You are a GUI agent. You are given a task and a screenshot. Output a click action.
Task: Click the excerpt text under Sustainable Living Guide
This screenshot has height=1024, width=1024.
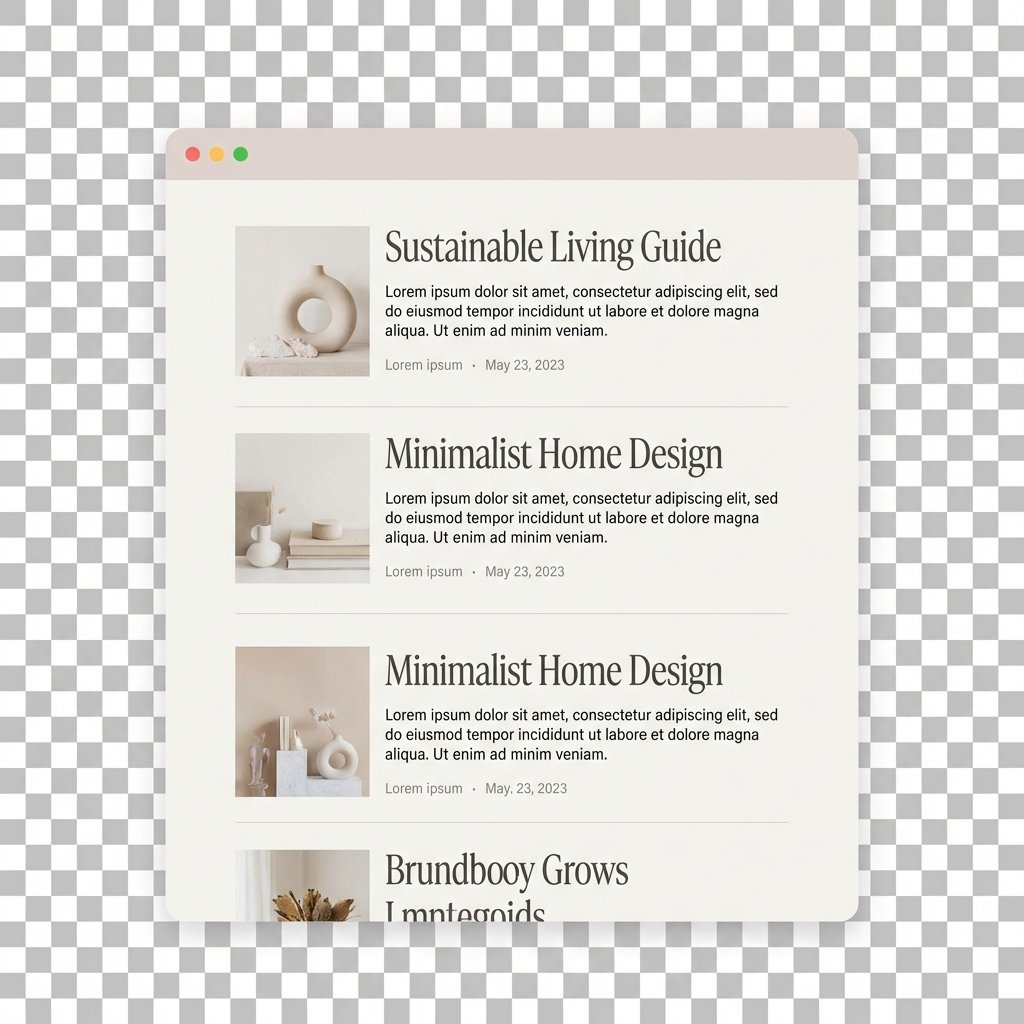[581, 311]
